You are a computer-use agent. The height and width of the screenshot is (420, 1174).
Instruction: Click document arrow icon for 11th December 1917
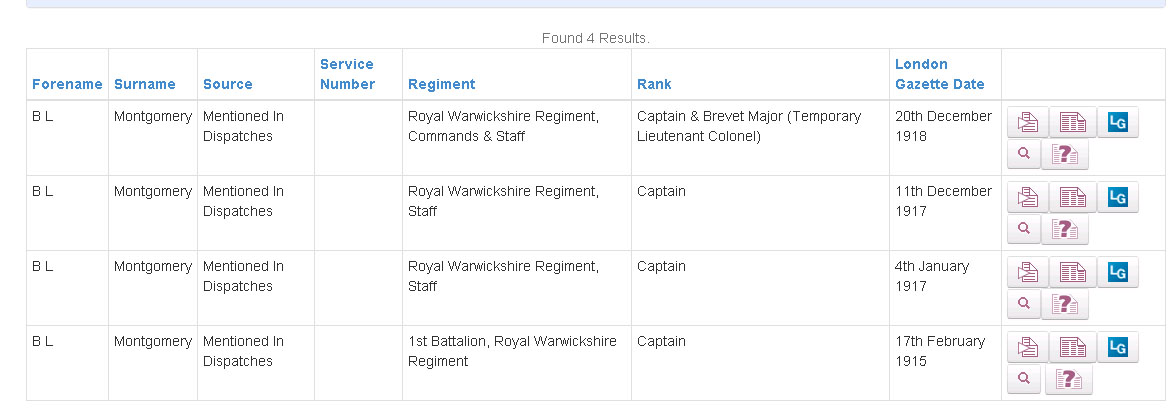point(1027,198)
